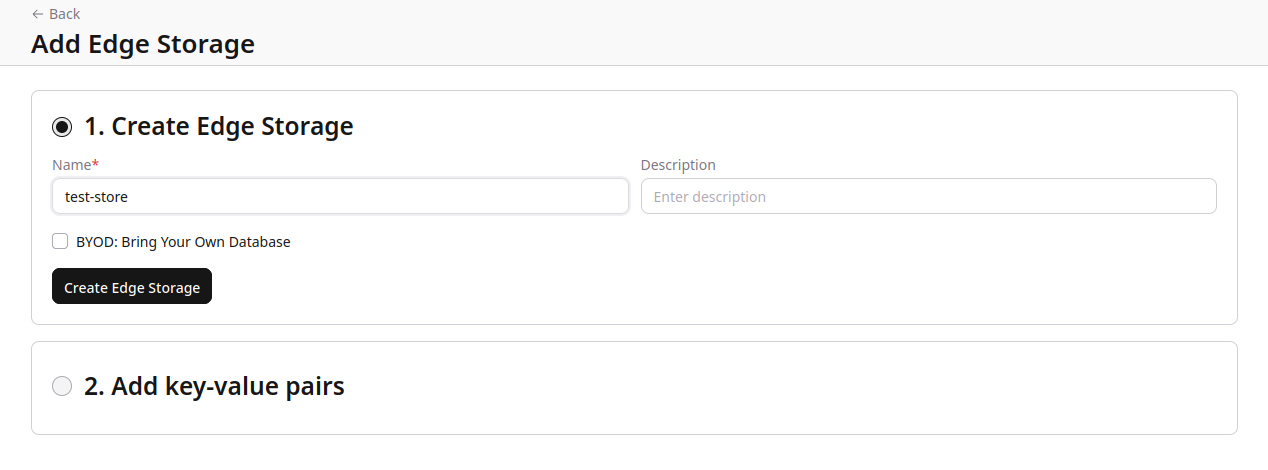Click the Bring Your Own Database label

point(184,242)
